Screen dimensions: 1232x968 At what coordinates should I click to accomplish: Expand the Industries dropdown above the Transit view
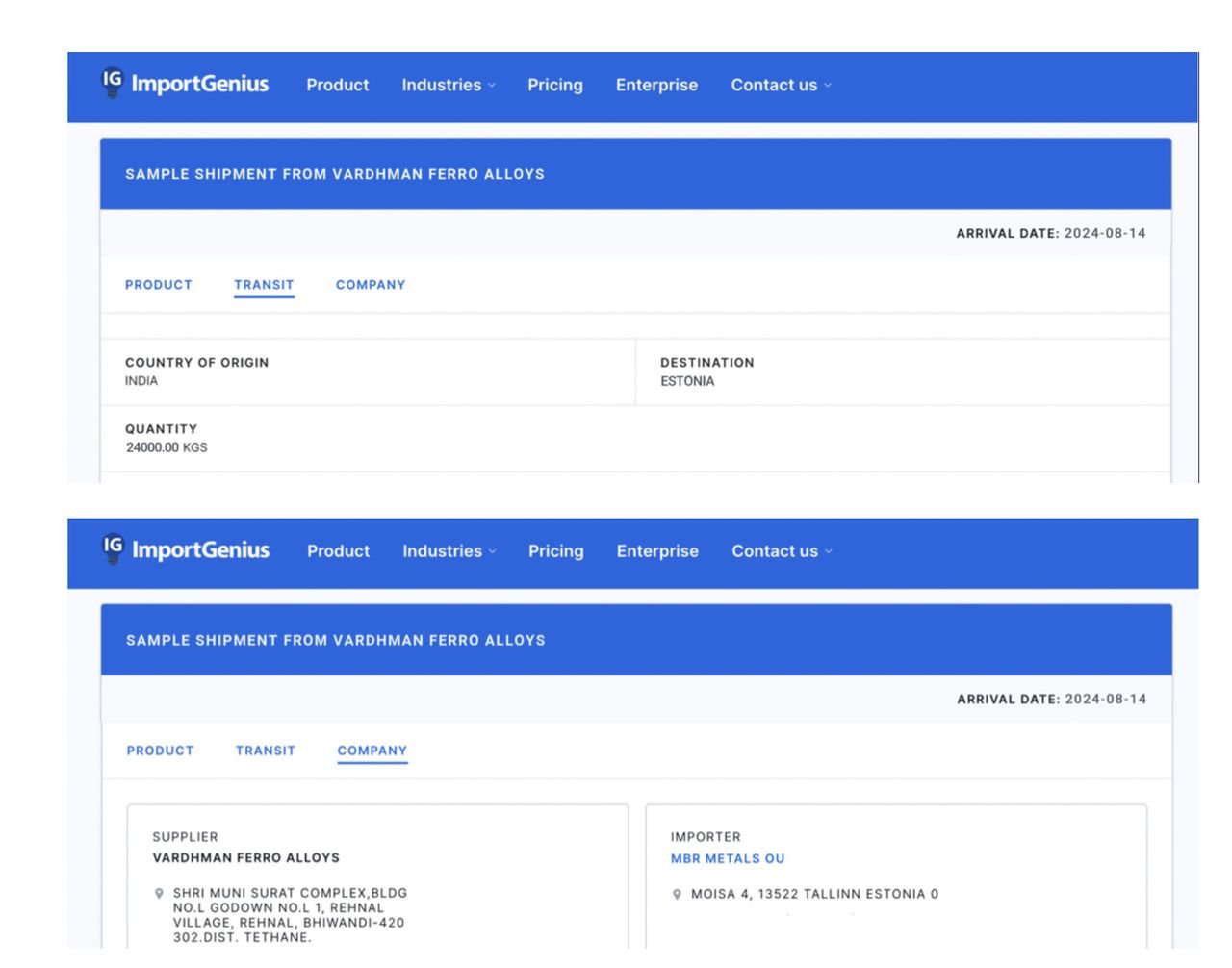pyautogui.click(x=449, y=85)
